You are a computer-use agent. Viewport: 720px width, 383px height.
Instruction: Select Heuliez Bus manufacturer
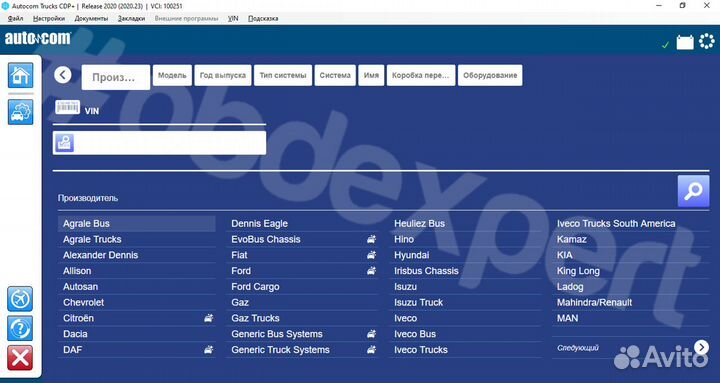point(466,224)
